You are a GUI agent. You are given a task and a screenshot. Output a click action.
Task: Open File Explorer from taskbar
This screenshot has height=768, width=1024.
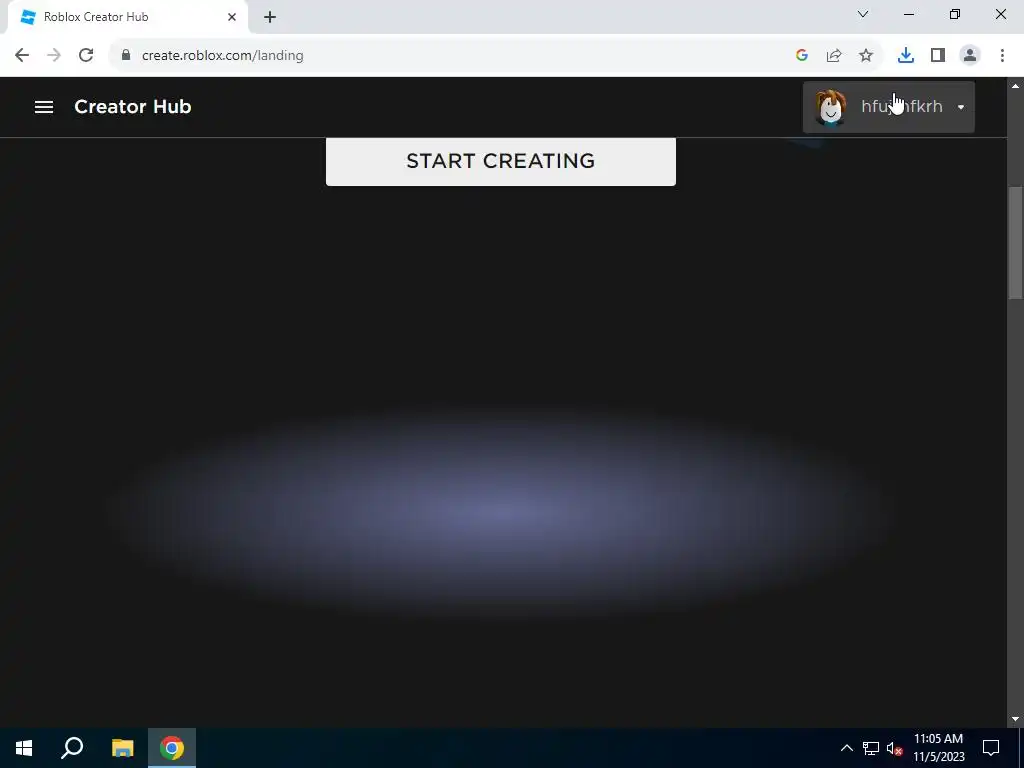click(x=122, y=748)
